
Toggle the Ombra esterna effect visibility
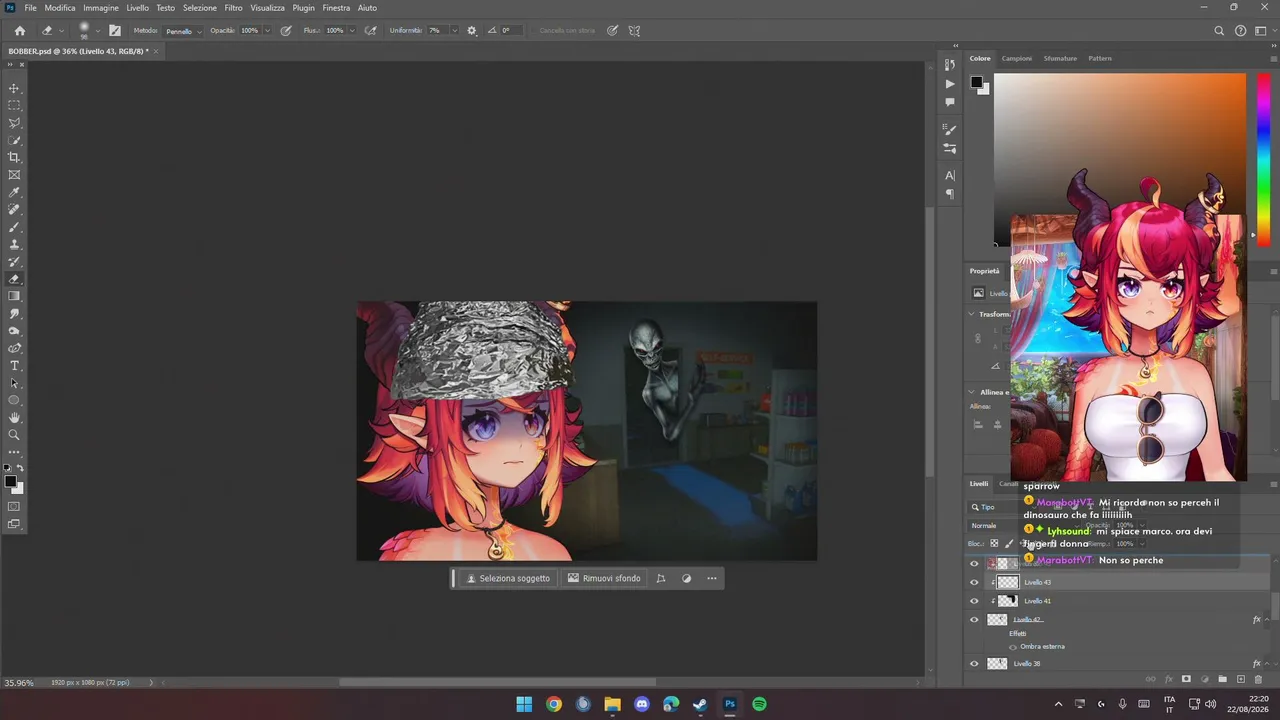[1012, 647]
